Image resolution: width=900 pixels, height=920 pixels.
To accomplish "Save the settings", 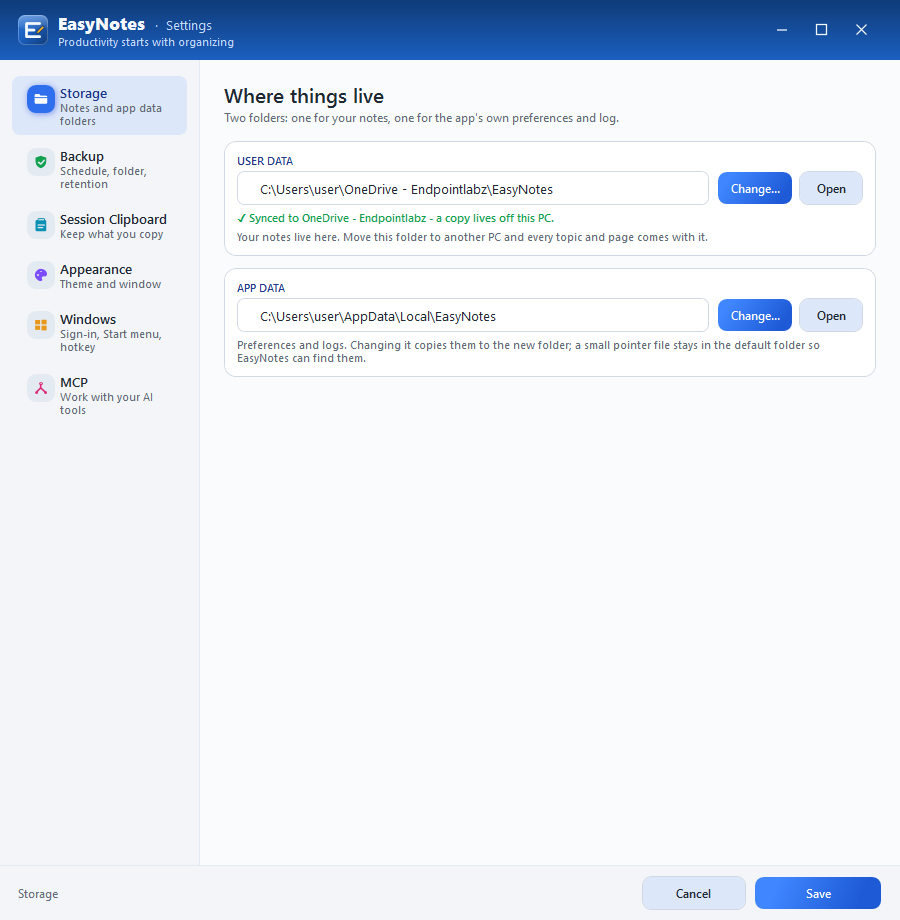I will click(818, 893).
